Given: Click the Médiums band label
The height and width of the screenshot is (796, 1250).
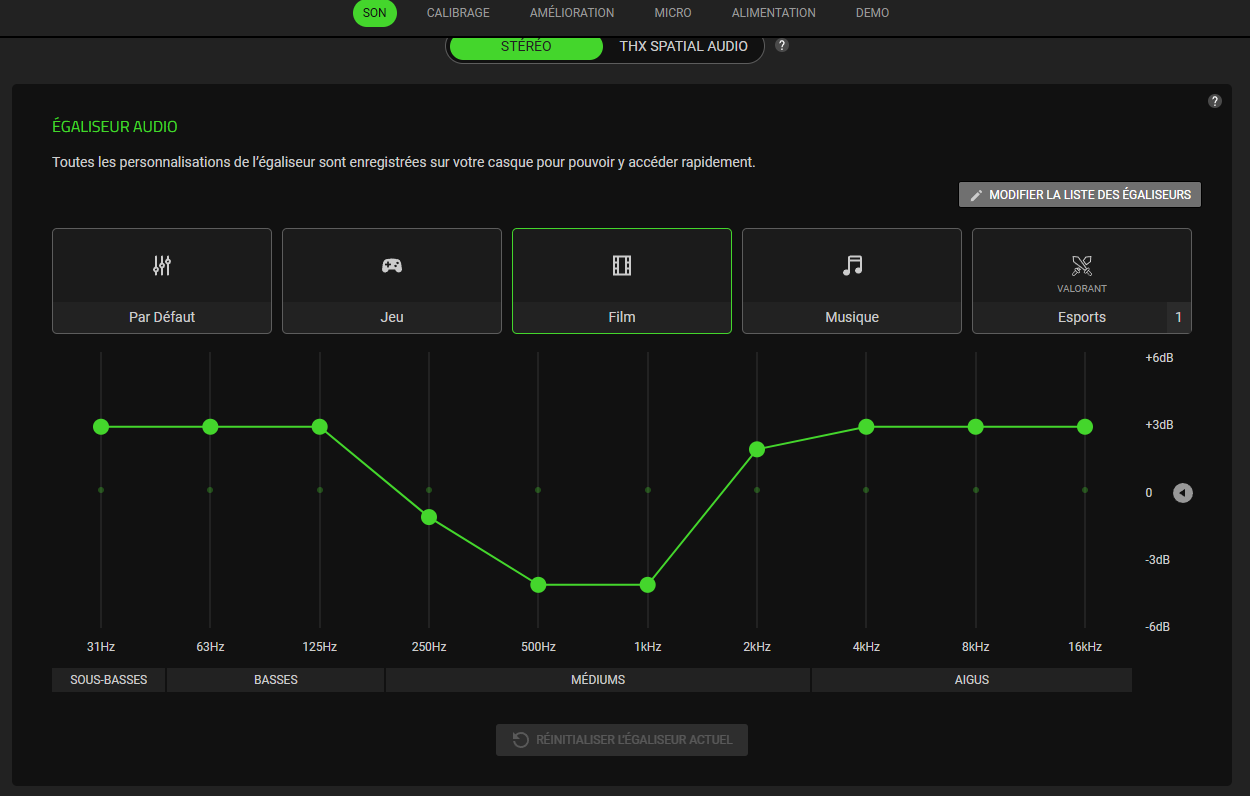Looking at the screenshot, I should click(x=598, y=680).
